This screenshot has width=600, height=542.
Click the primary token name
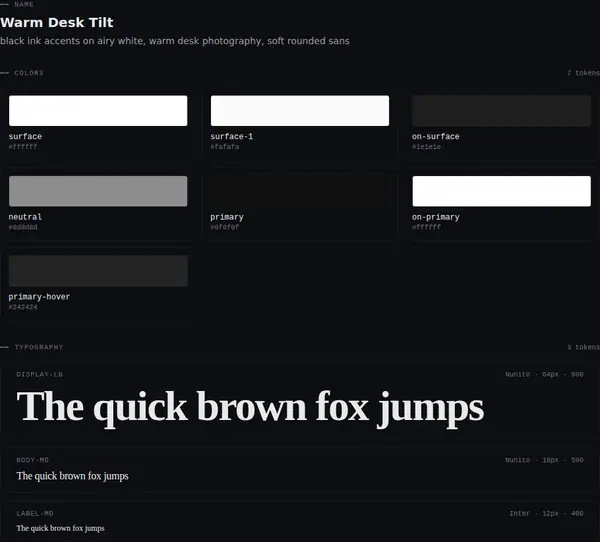(x=227, y=217)
